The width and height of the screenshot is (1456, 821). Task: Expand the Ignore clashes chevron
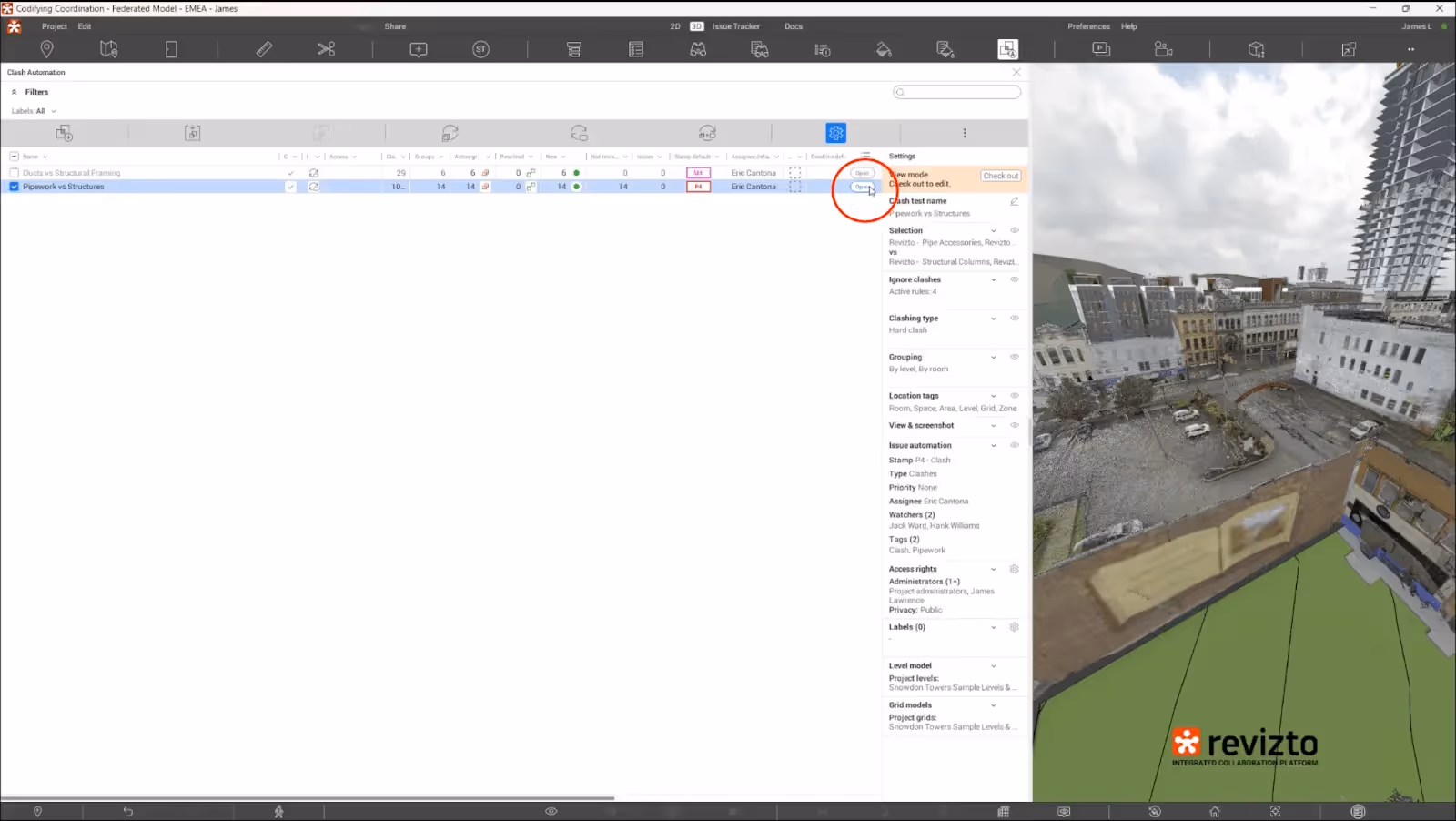pyautogui.click(x=993, y=280)
